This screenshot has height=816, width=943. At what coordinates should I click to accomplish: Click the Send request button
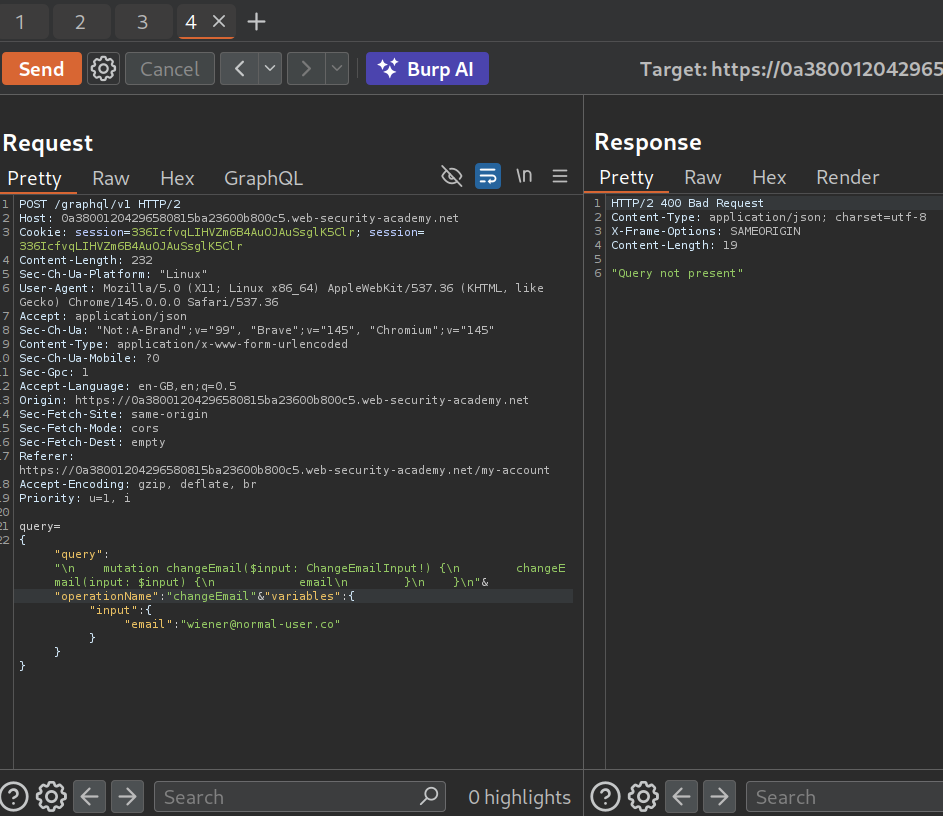coord(41,69)
